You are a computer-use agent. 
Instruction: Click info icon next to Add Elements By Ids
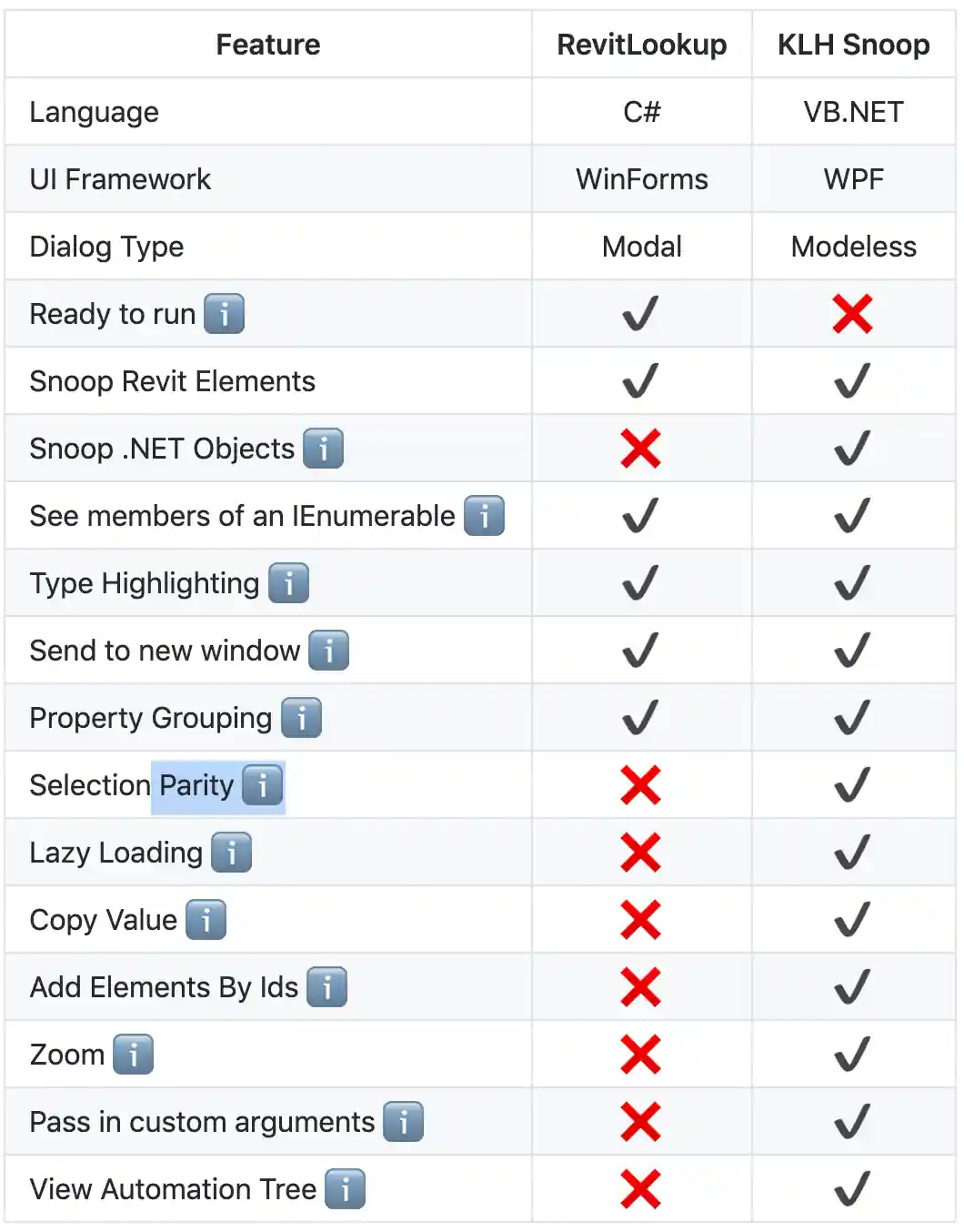(x=326, y=987)
